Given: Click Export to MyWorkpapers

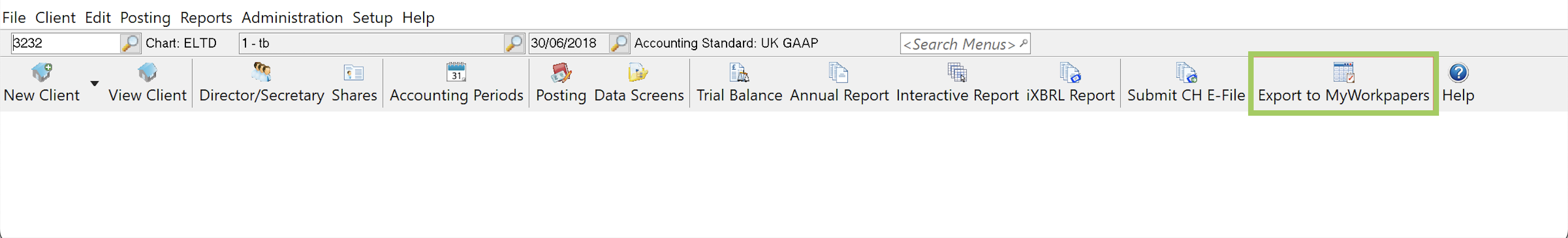Looking at the screenshot, I should coord(1343,83).
